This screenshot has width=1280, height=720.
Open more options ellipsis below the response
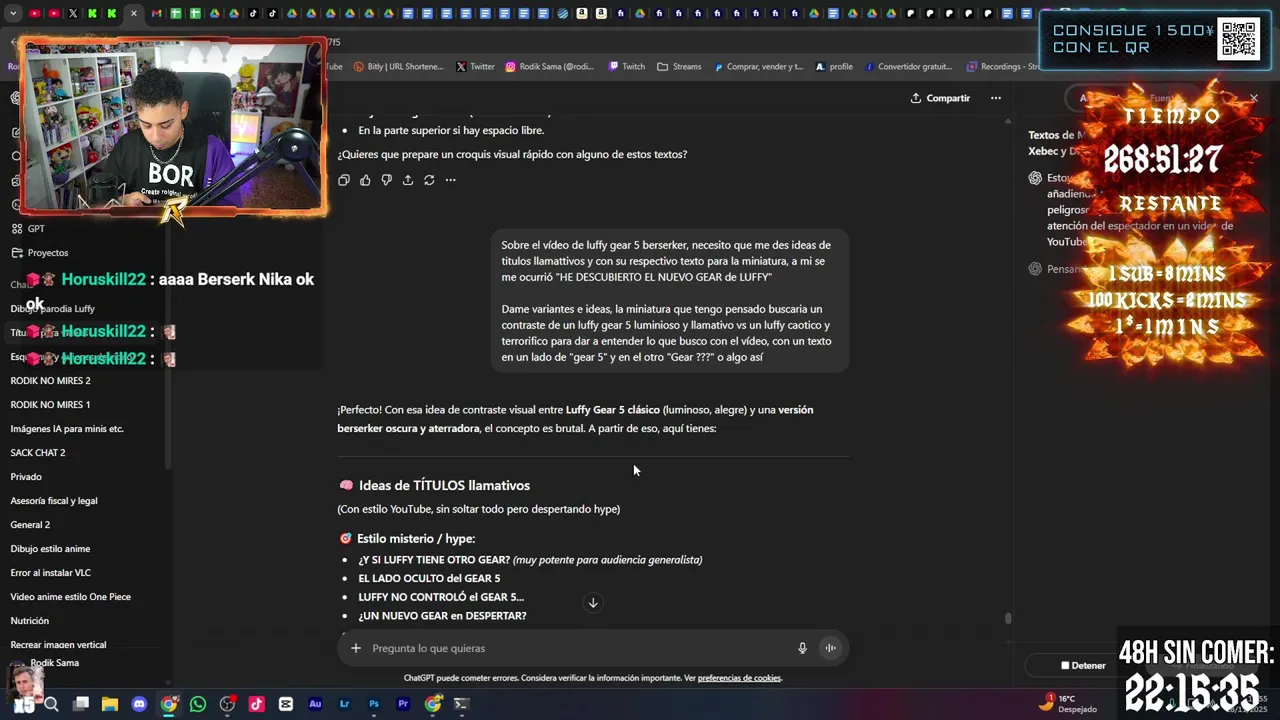coord(451,180)
